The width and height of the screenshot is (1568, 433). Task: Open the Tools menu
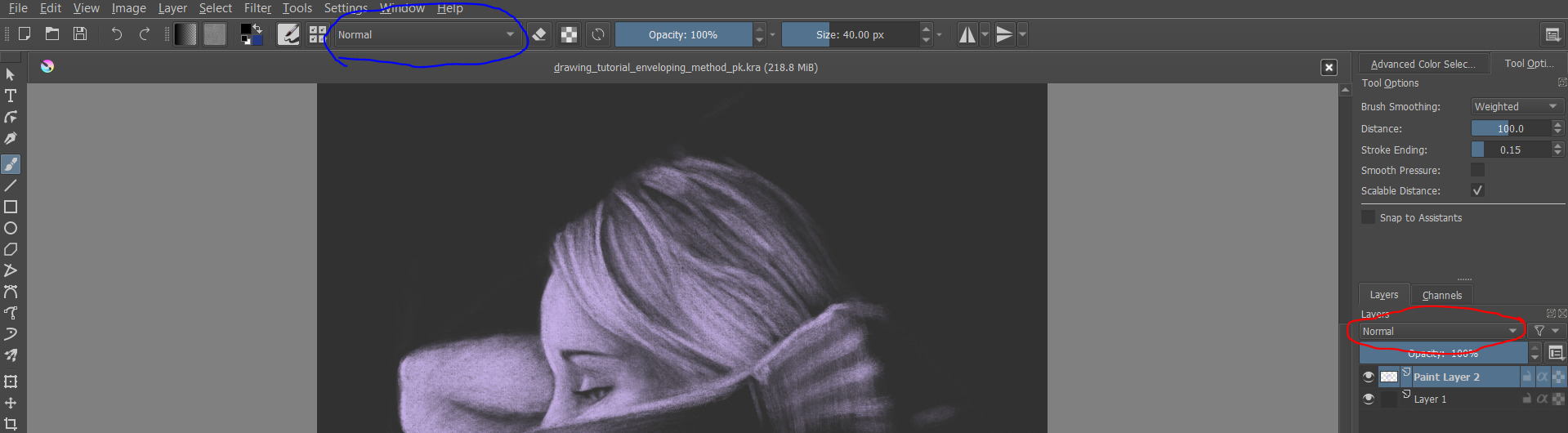[297, 8]
